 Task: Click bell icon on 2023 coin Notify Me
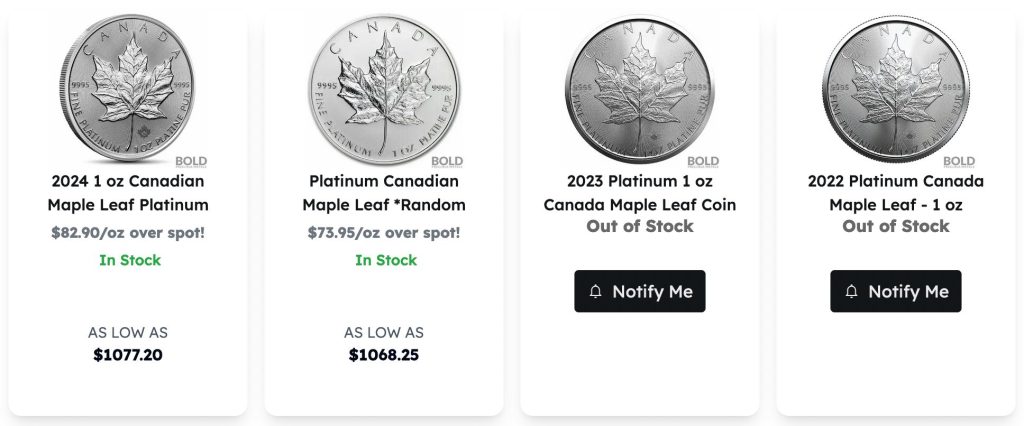pos(596,292)
